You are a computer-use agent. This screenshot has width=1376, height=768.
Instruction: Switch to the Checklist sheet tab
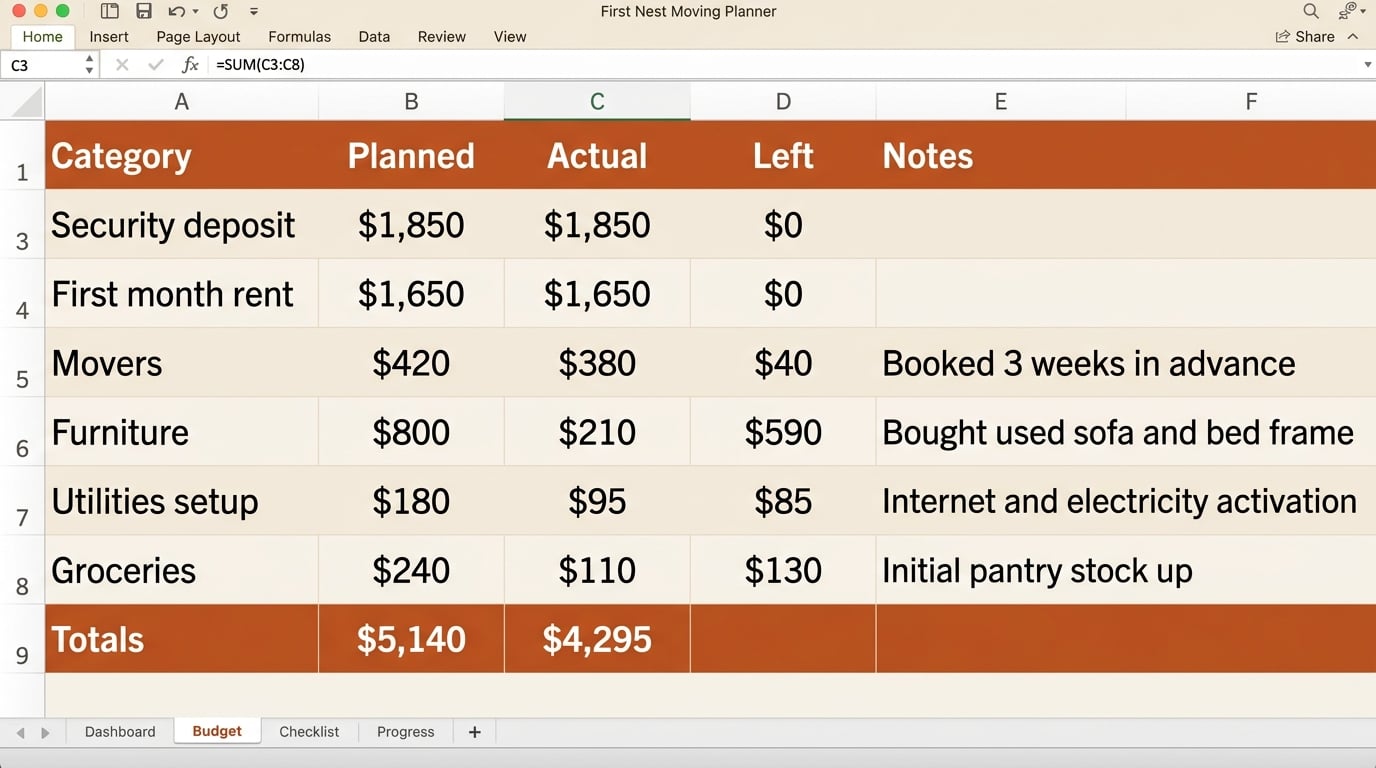(x=309, y=732)
